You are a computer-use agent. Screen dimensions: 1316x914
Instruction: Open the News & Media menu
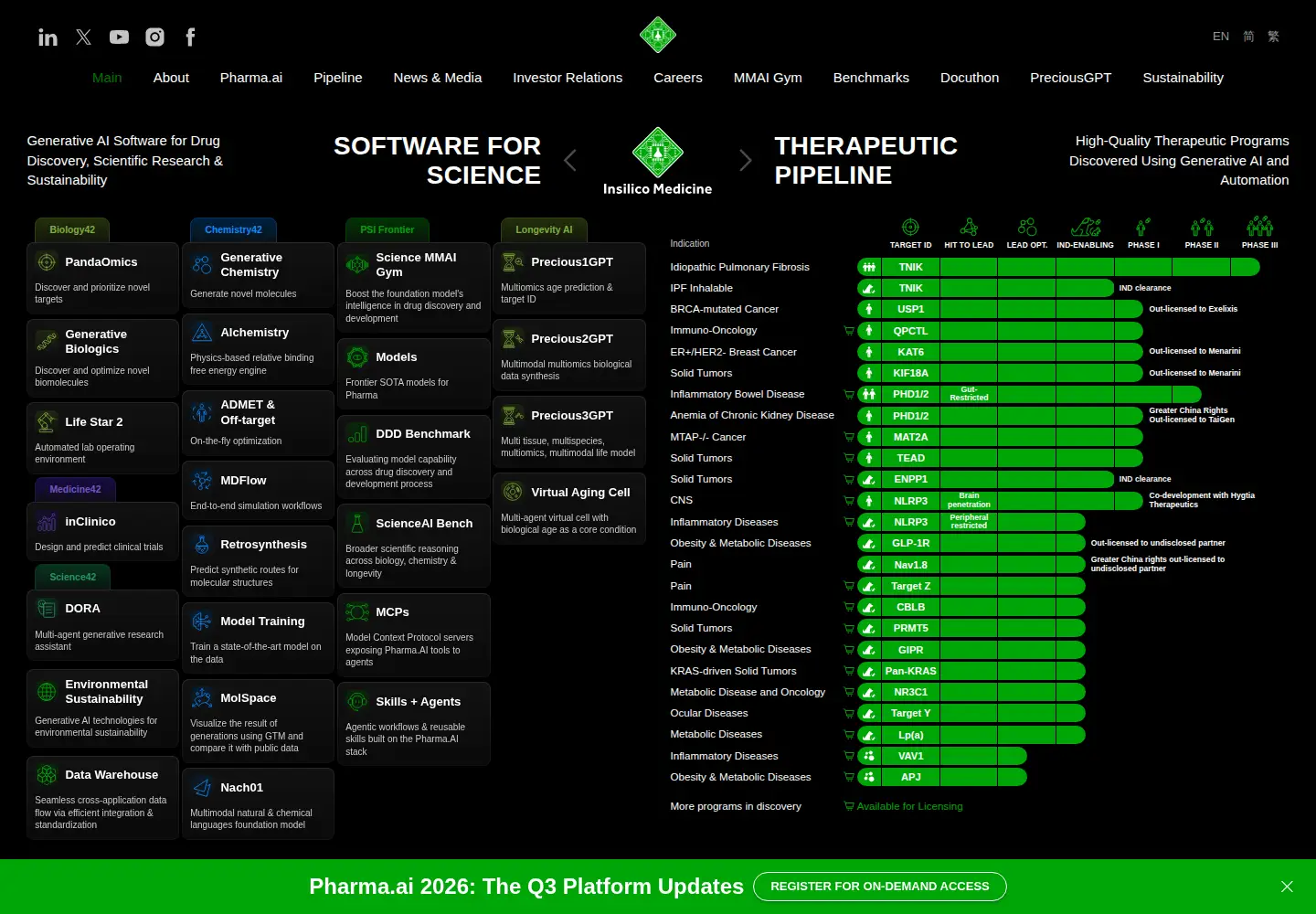point(438,78)
